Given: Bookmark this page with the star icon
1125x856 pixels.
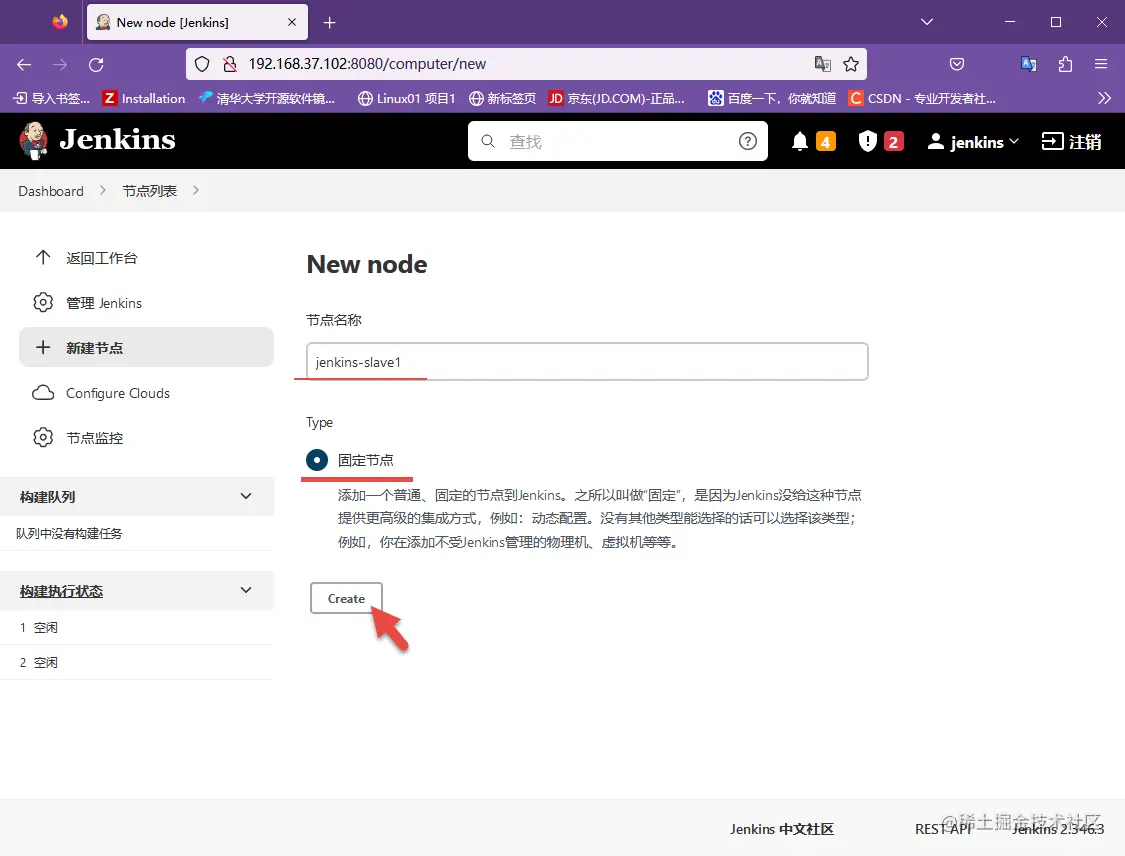Looking at the screenshot, I should coord(851,64).
